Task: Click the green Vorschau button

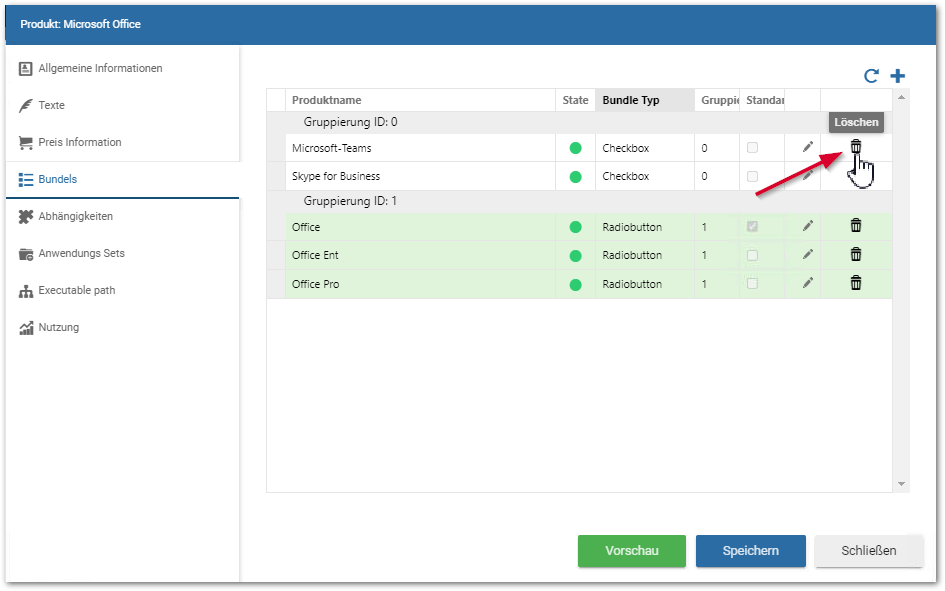Action: [x=632, y=551]
